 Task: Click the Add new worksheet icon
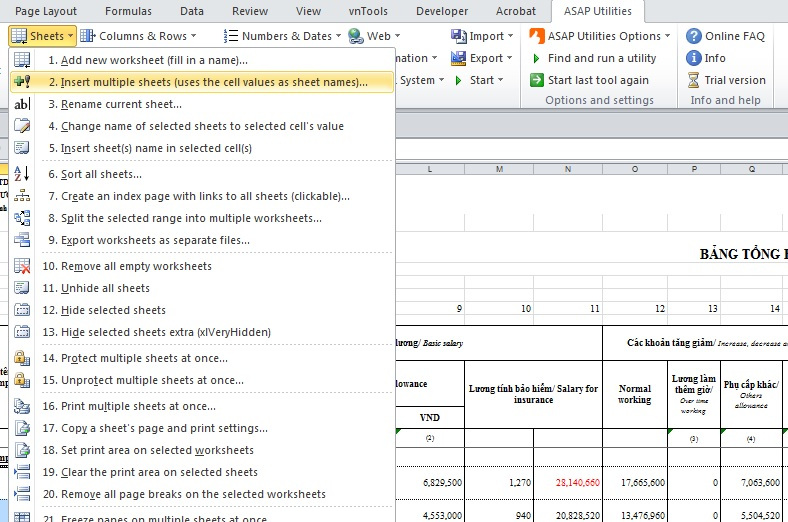22,60
